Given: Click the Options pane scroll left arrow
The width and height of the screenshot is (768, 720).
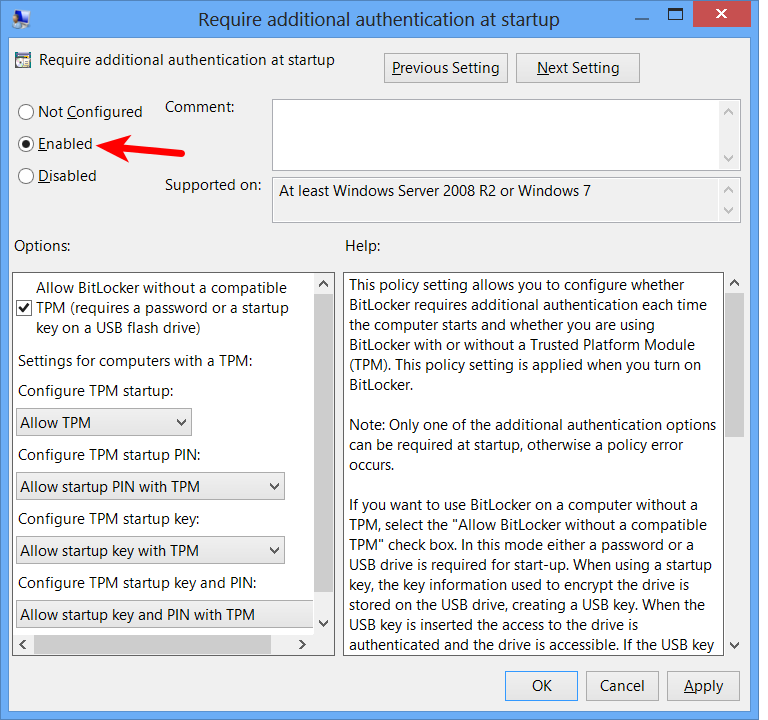Looking at the screenshot, I should pos(23,644).
